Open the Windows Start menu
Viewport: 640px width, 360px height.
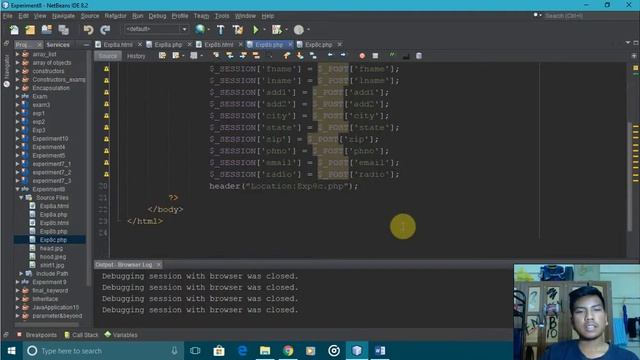pos(11,351)
